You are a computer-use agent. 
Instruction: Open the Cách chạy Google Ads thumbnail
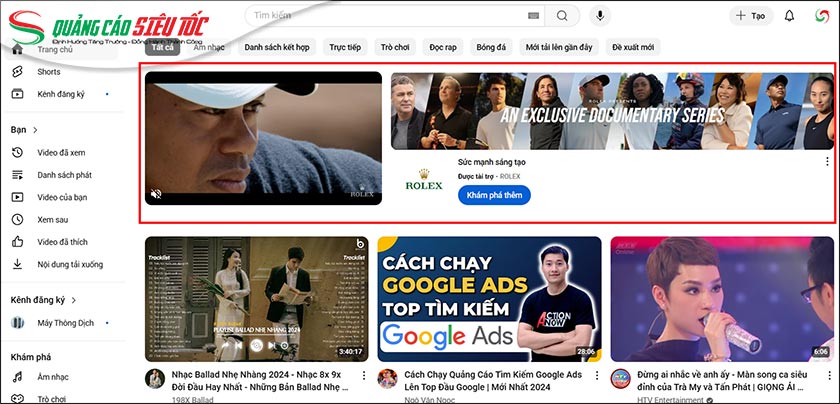coord(489,299)
